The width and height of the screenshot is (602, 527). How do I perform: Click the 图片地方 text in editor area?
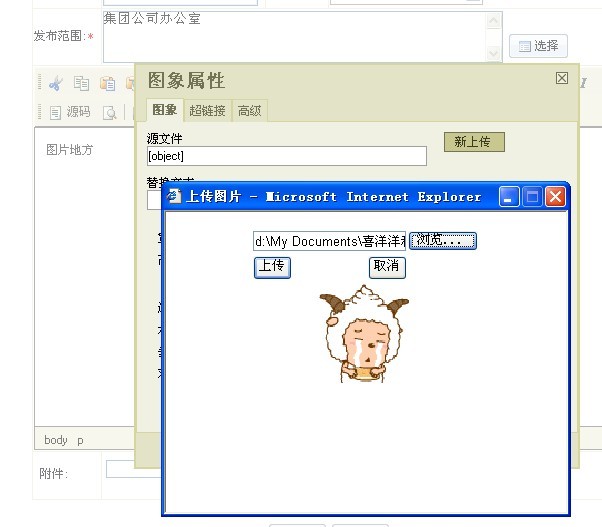[x=69, y=150]
